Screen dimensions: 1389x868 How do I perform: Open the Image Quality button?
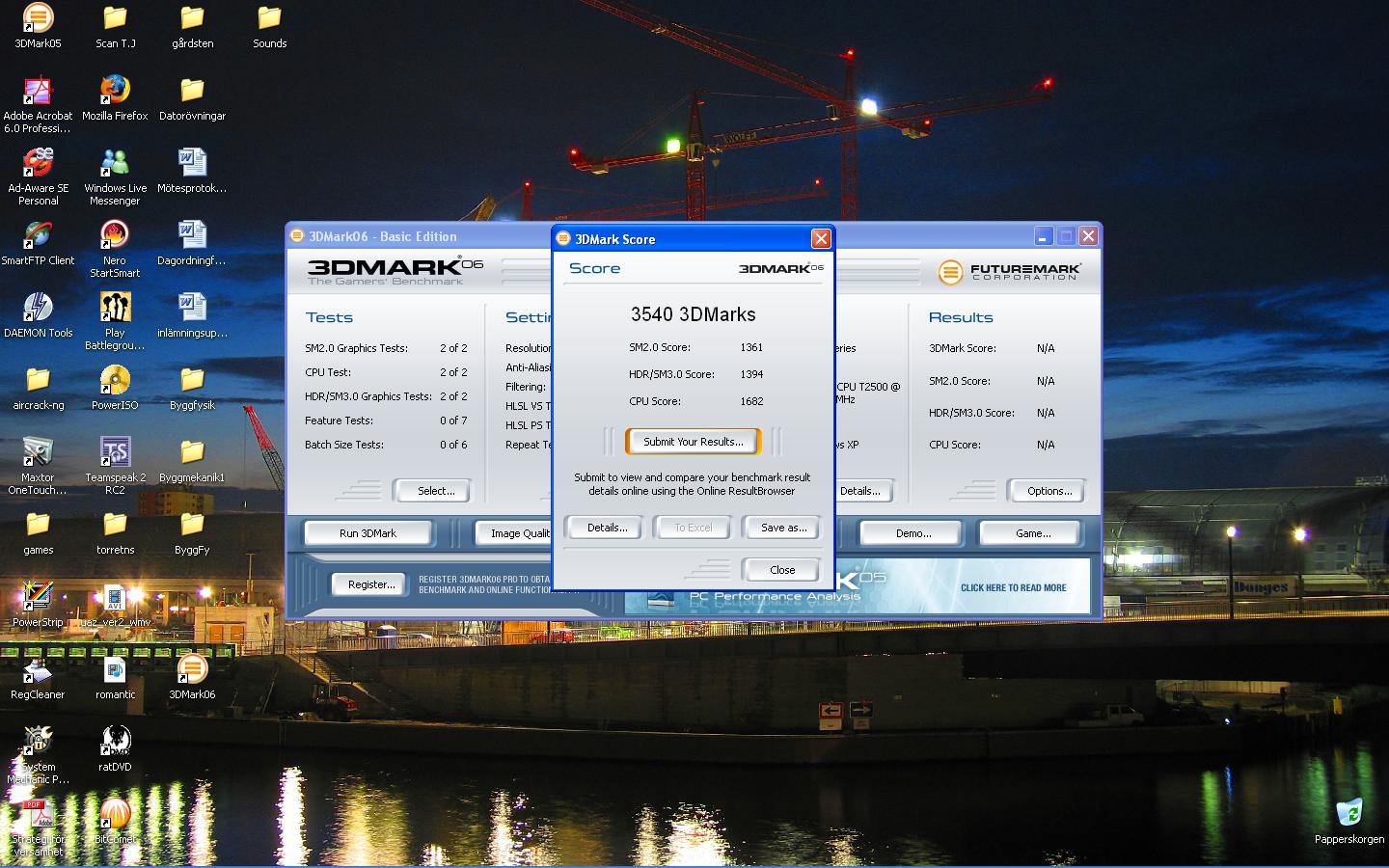click(514, 533)
